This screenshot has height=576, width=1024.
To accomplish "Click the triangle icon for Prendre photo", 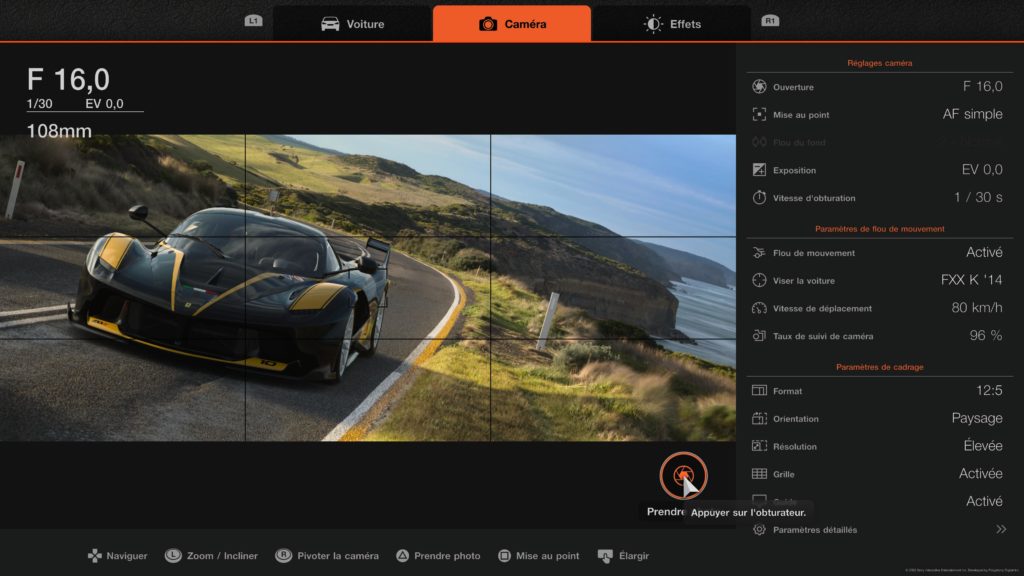I will tap(402, 556).
